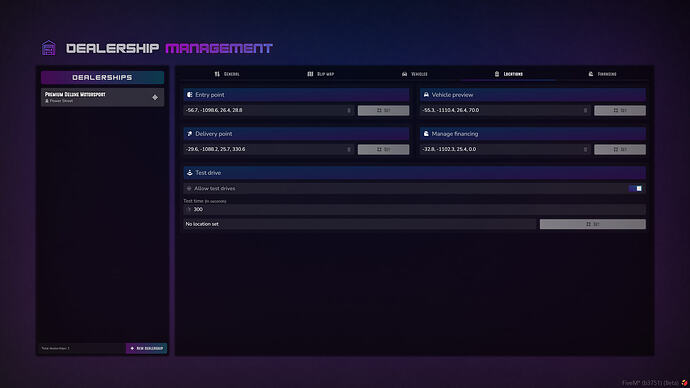Click the 'Power Street' subtitle text
690x388 pixels.
click(x=61, y=101)
